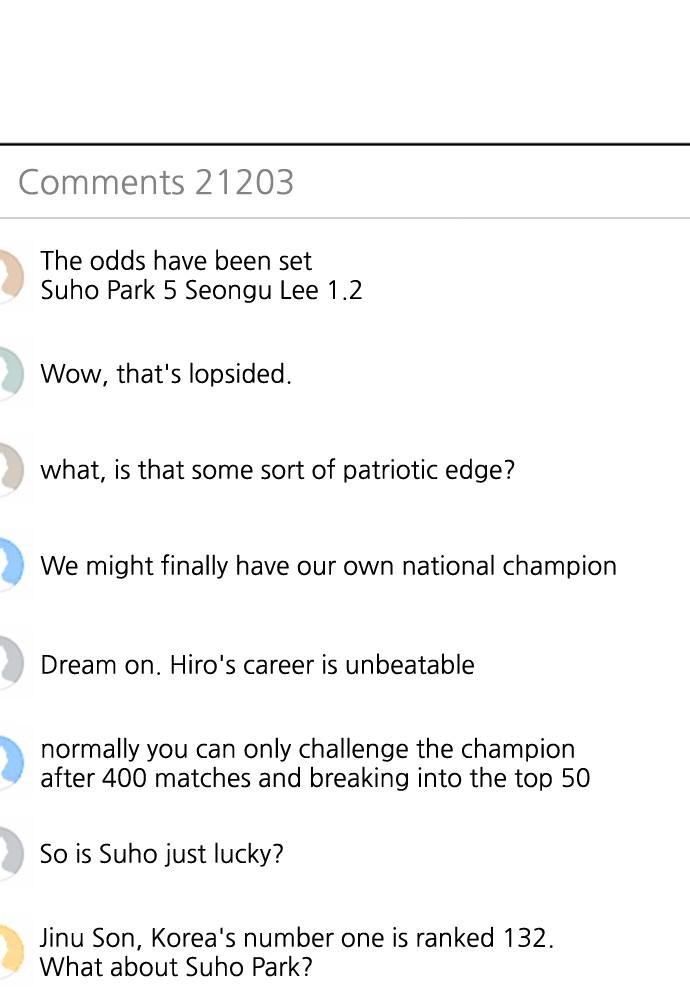690x1000 pixels.
Task: Click the 21203 comment count
Action: coord(244,182)
